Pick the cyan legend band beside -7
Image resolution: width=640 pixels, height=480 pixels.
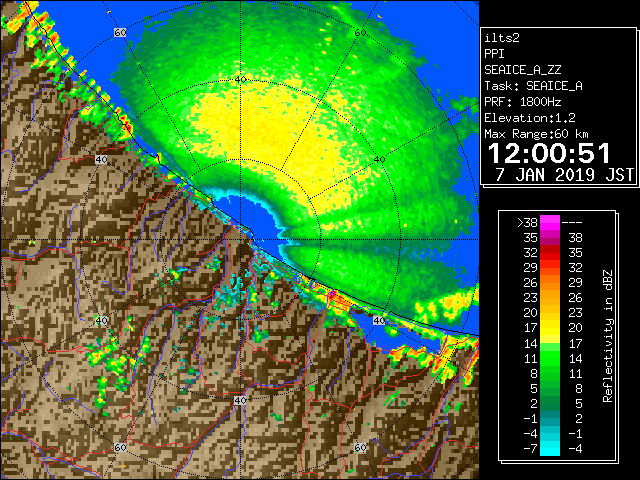[x=550, y=448]
